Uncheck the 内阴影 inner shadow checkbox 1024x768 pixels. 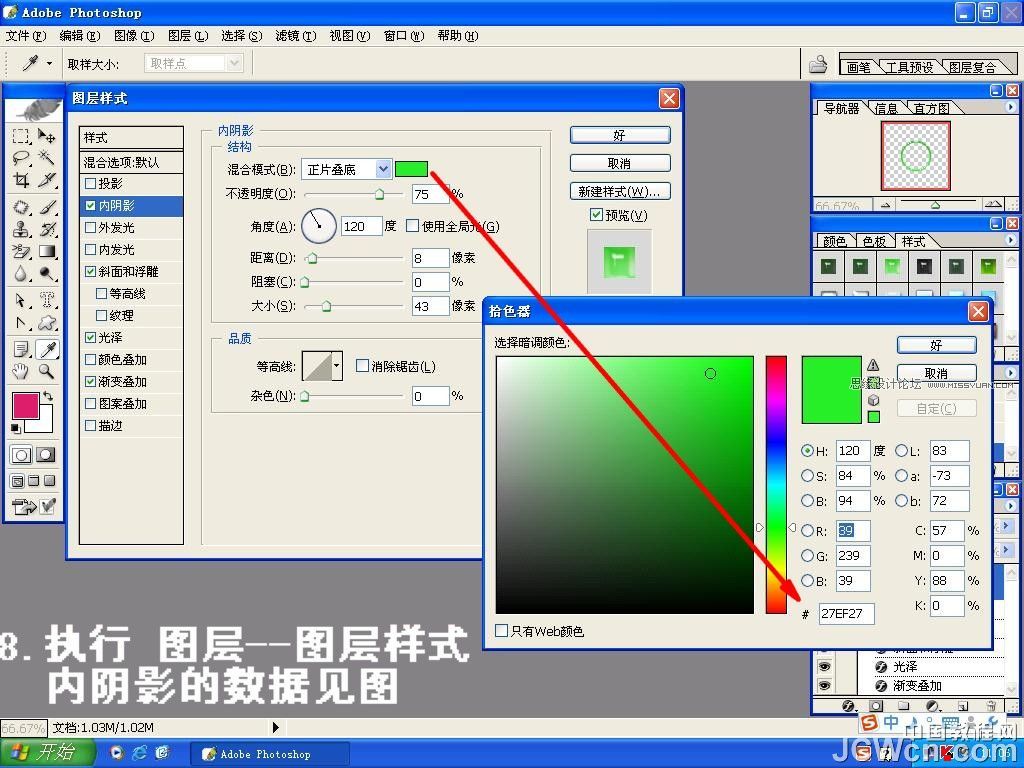[91, 205]
